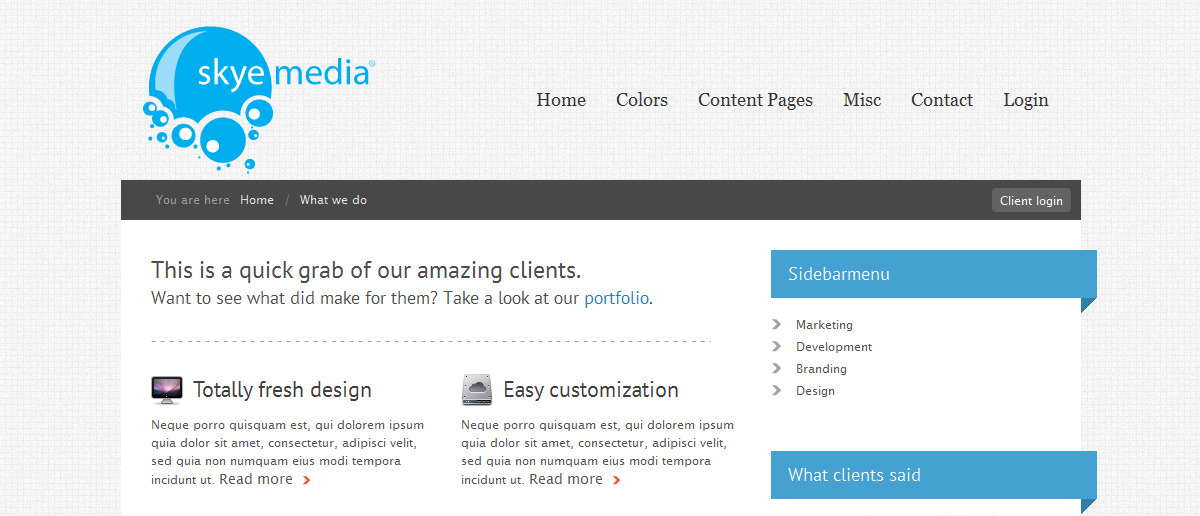This screenshot has height=516, width=1200.
Task: Click the red arrow after the second Read more
Action: click(616, 480)
